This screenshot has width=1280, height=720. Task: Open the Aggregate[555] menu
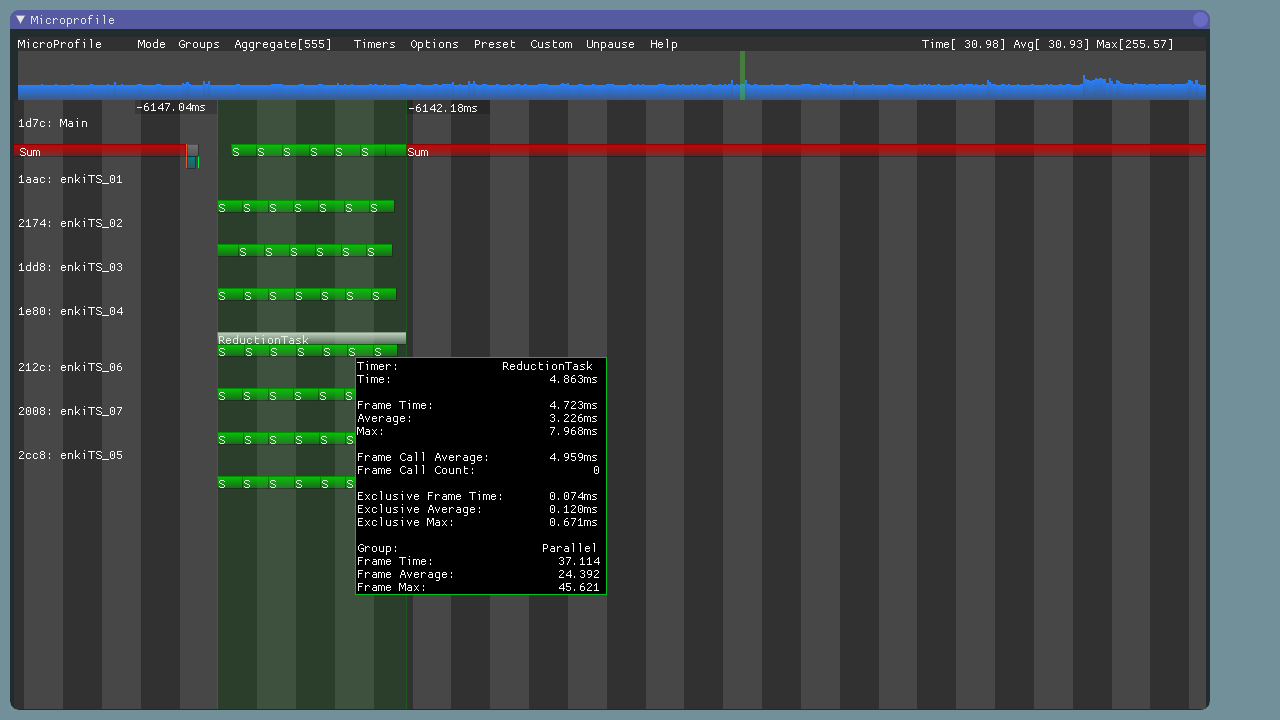(x=283, y=44)
